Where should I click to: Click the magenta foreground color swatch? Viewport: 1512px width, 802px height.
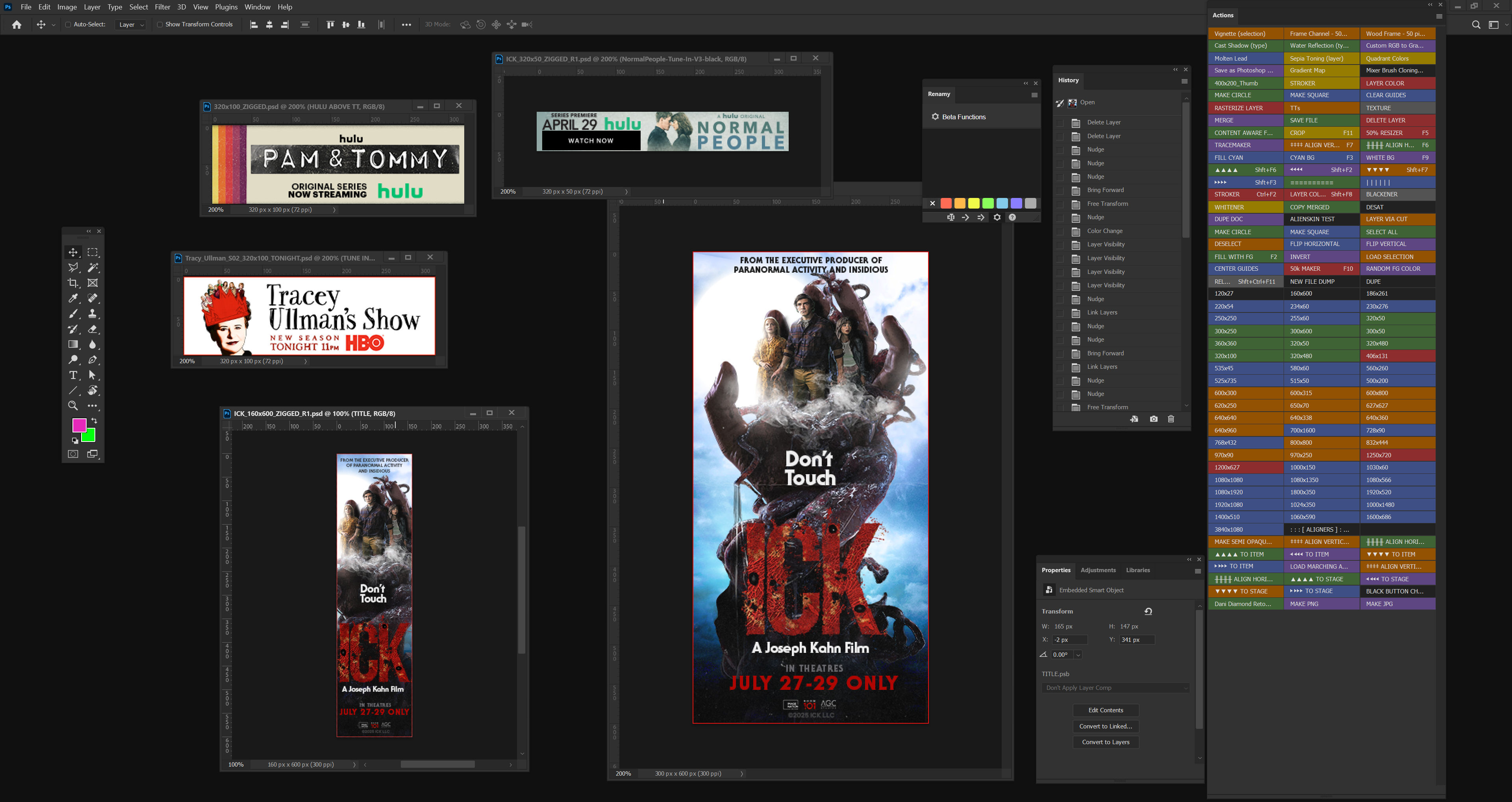coord(79,425)
